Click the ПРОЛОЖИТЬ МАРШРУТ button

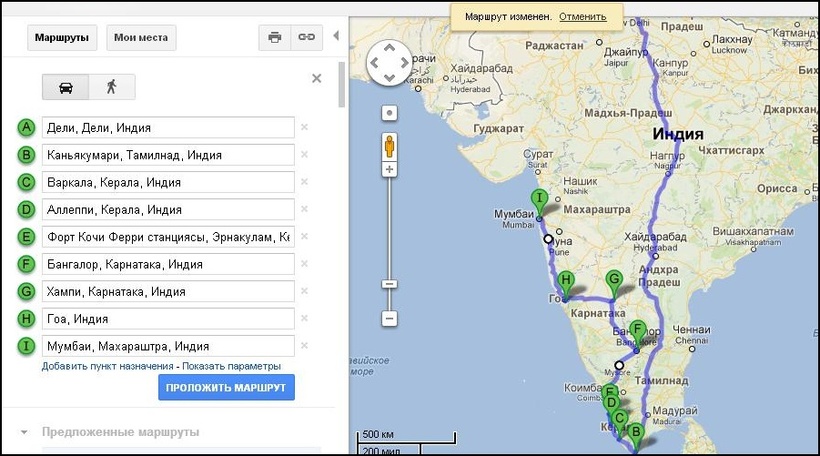pos(226,387)
